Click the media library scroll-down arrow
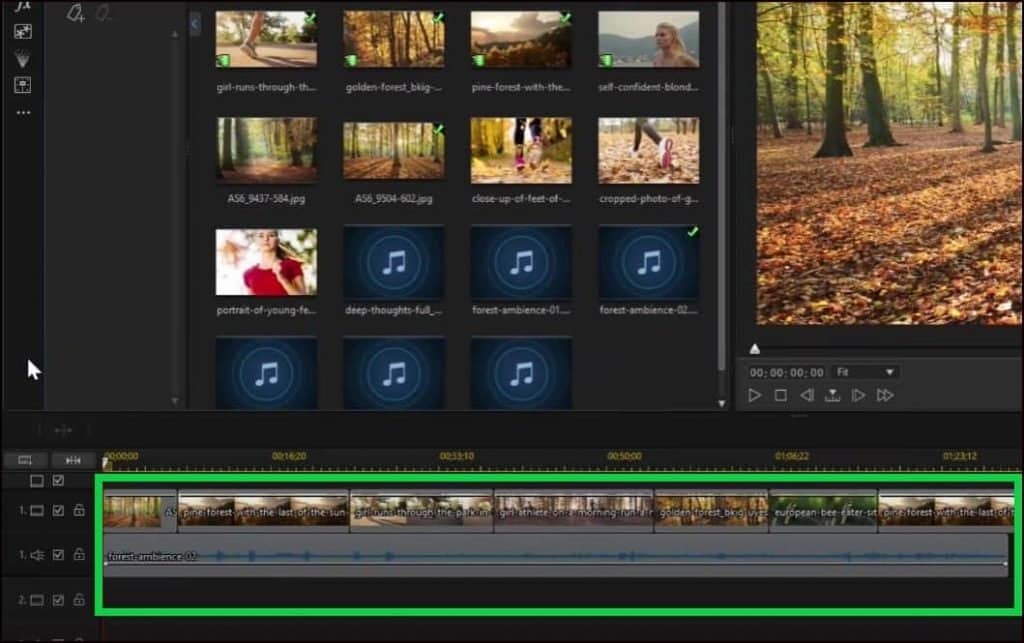 [x=722, y=403]
